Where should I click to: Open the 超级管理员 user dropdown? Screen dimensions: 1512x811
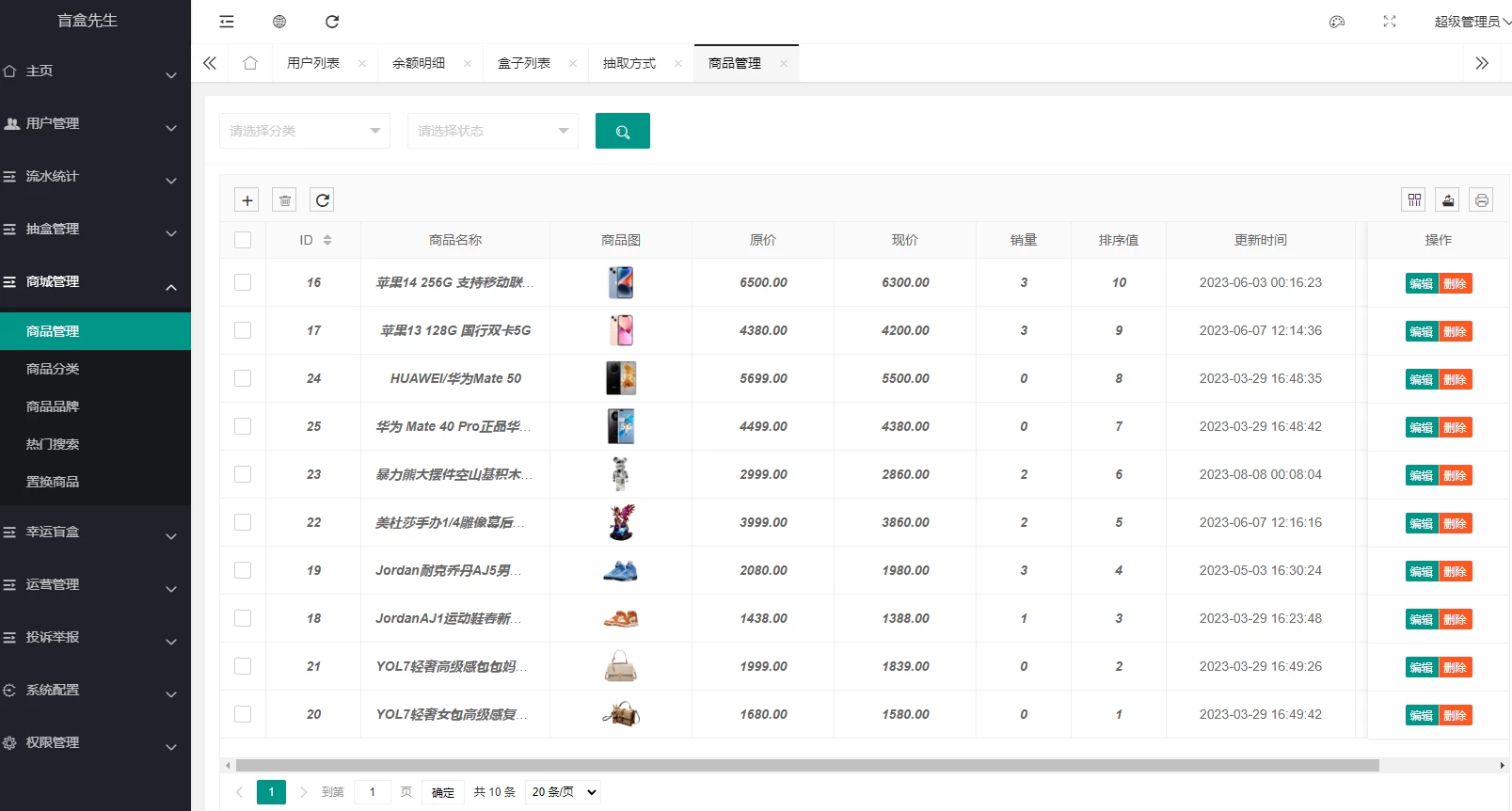point(1472,22)
